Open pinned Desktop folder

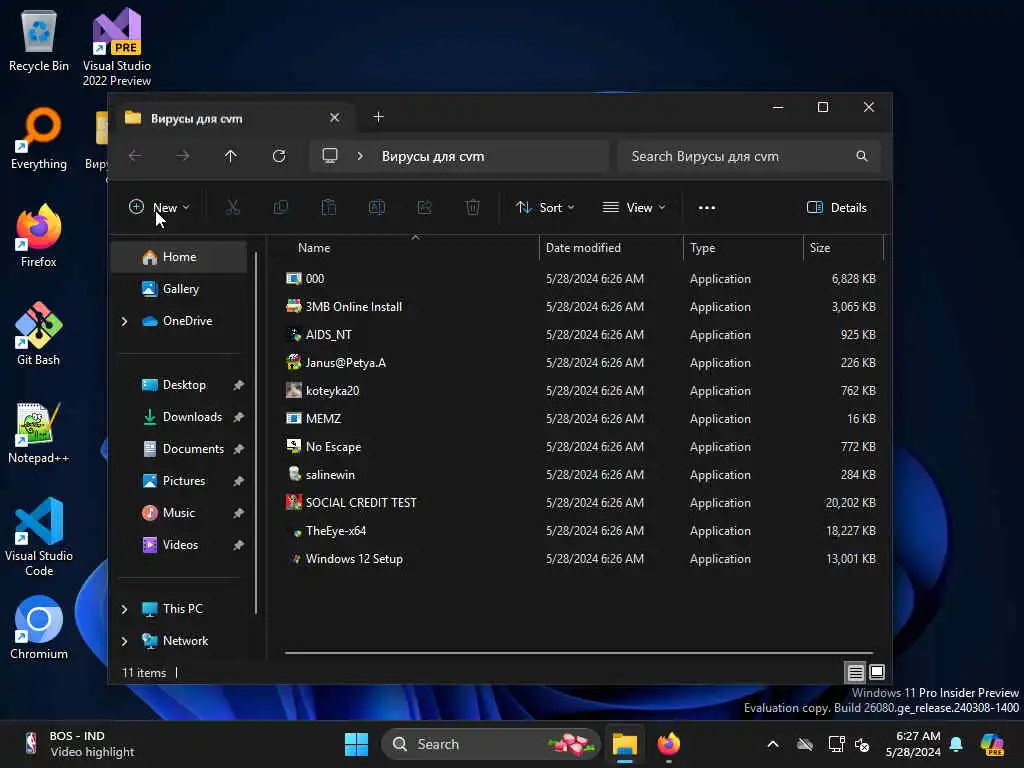point(183,385)
